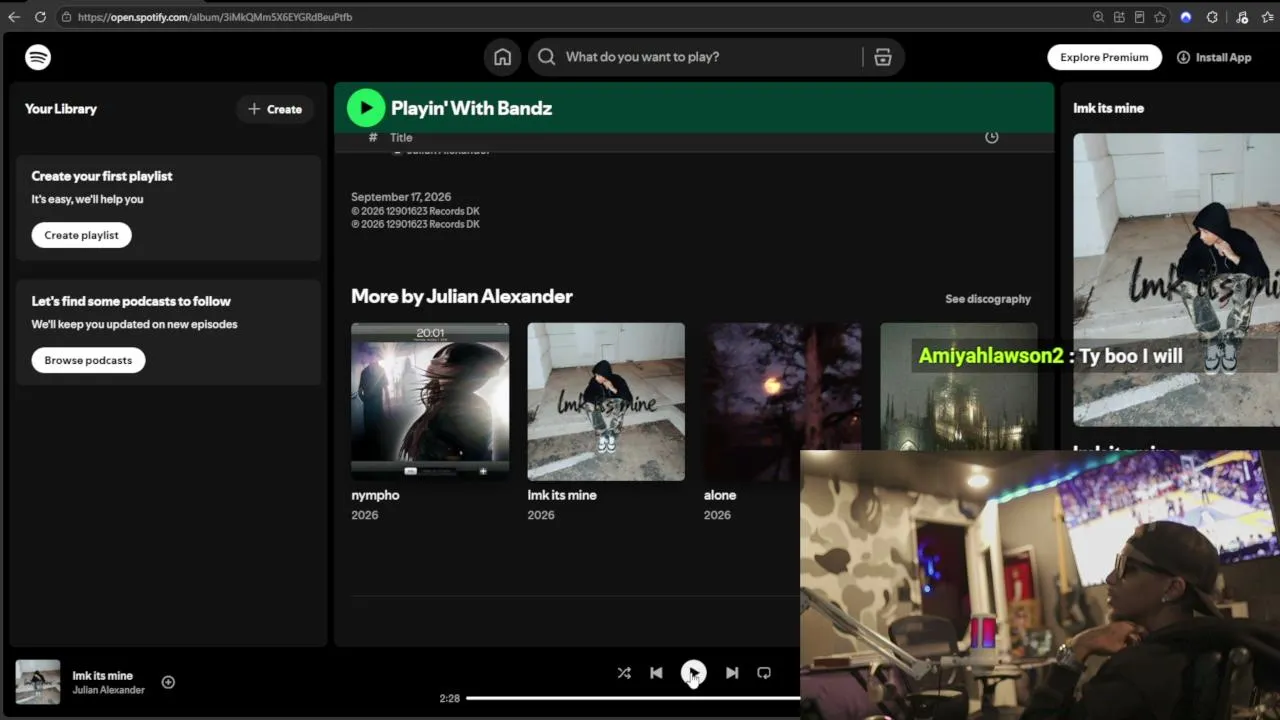Play the Playin' With Bandz album
The width and height of the screenshot is (1280, 720).
coord(366,108)
